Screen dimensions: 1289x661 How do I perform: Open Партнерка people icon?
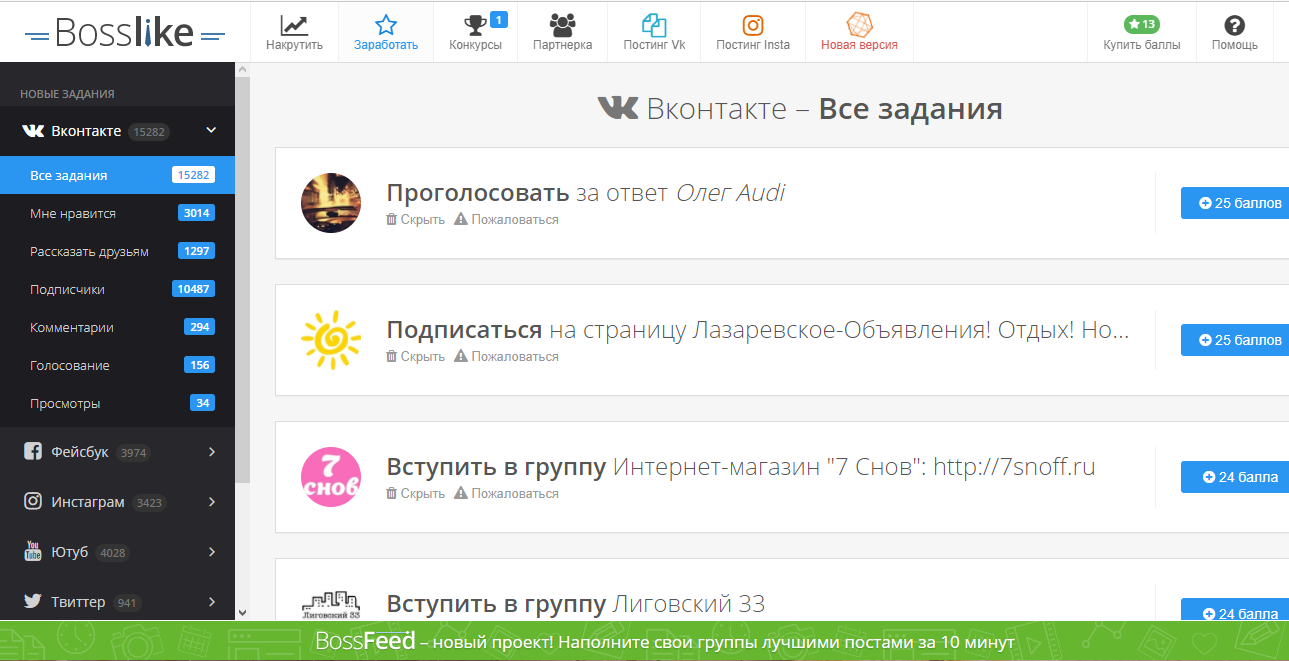pos(563,25)
